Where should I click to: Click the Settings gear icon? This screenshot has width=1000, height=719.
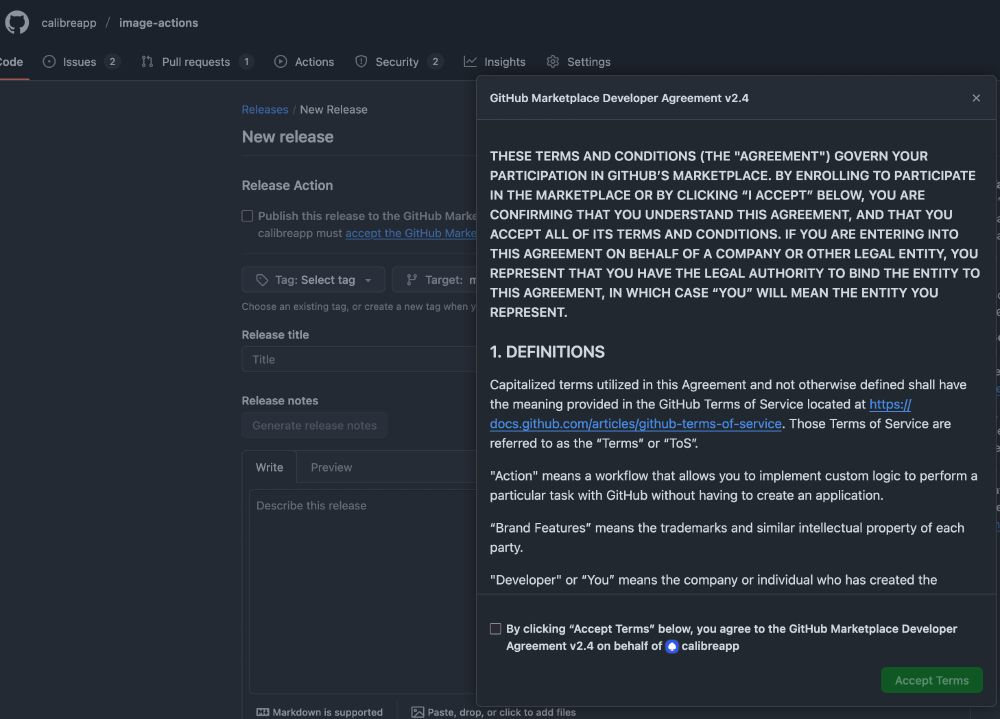(553, 62)
